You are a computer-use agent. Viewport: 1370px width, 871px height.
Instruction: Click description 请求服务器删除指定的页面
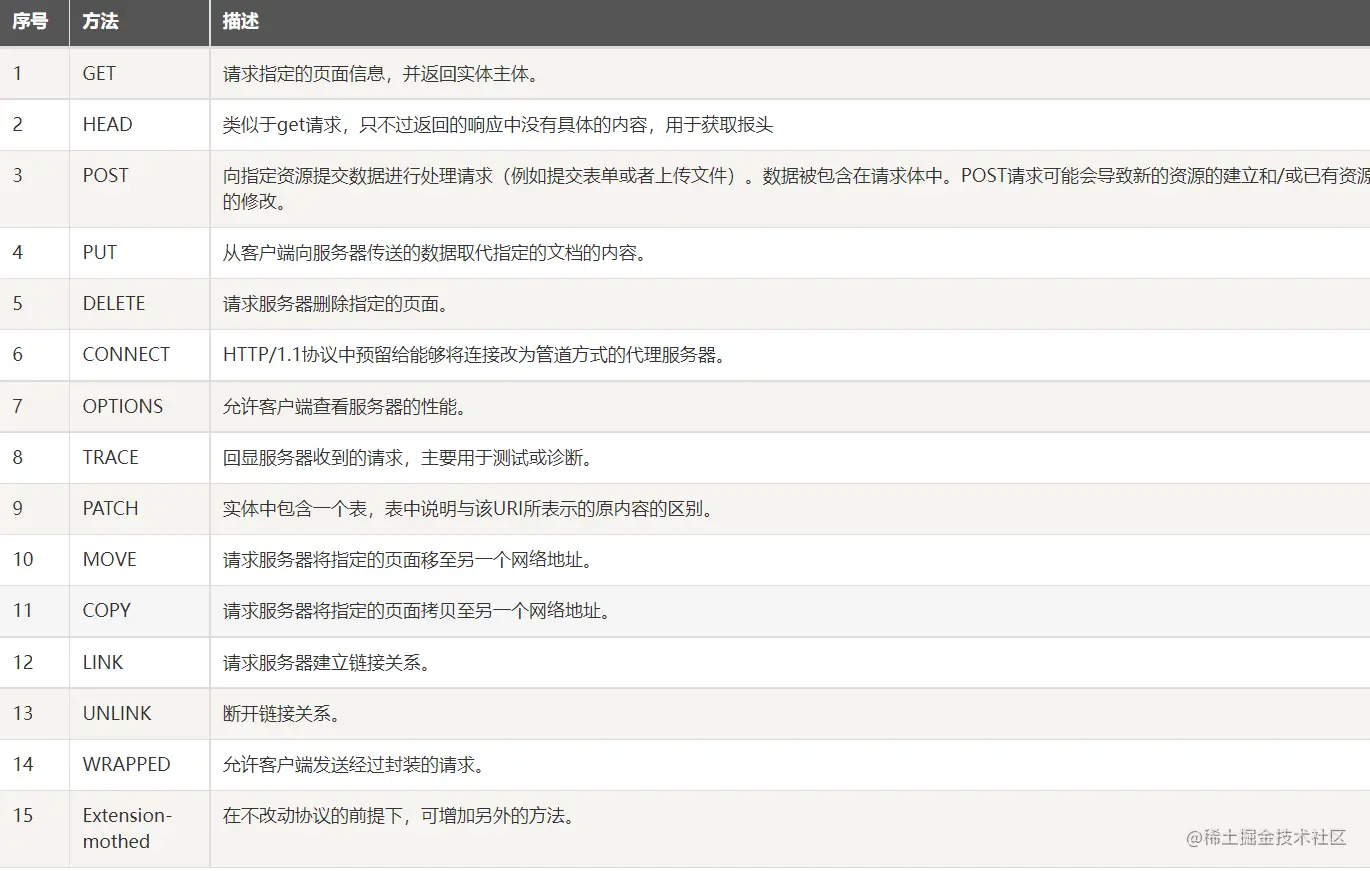(340, 304)
